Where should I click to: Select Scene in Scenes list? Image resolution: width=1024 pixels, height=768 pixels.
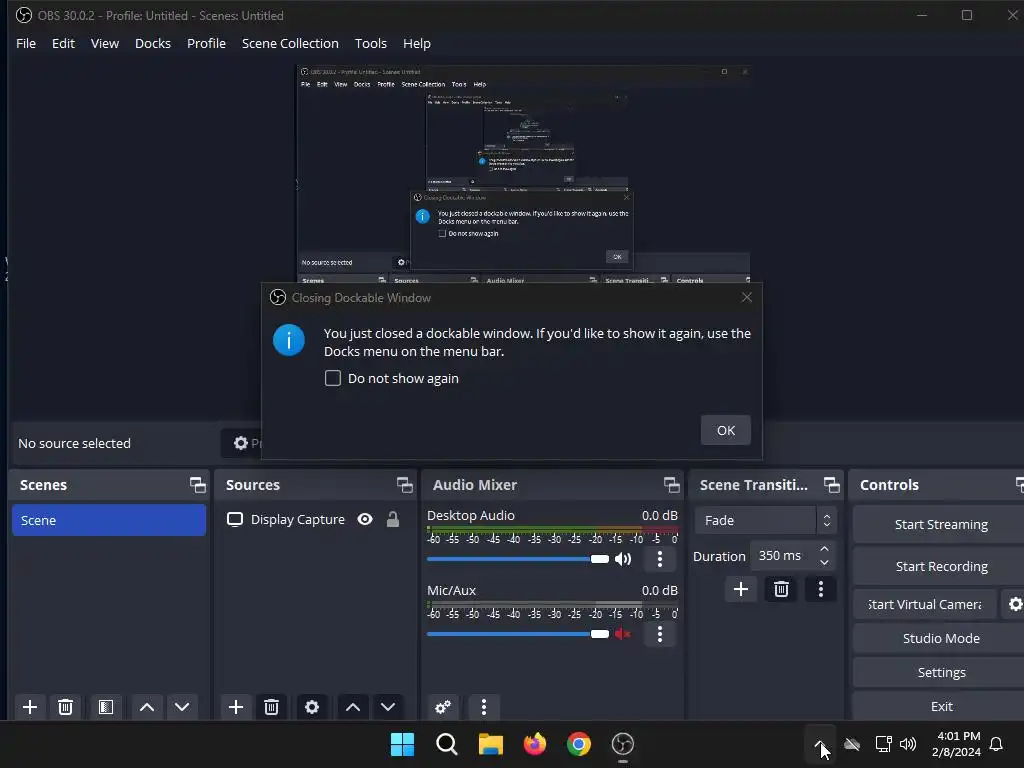pos(108,520)
